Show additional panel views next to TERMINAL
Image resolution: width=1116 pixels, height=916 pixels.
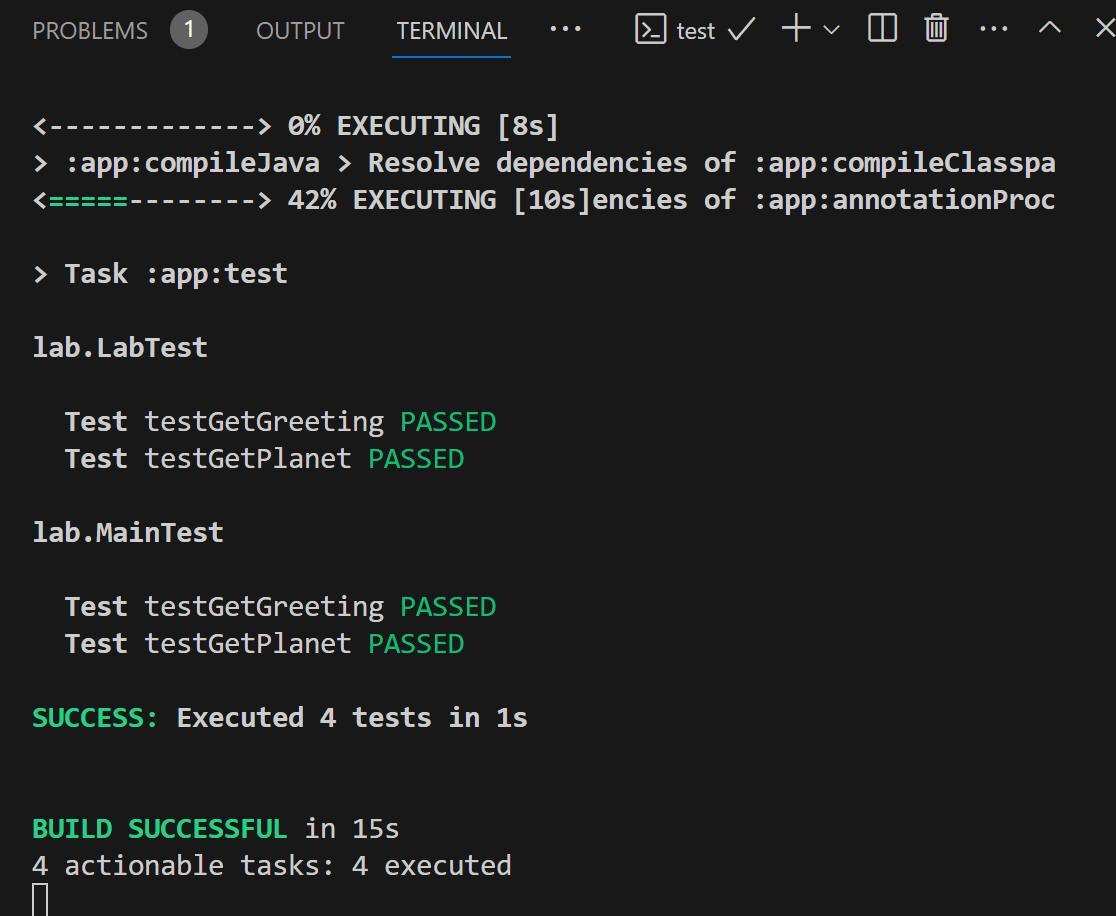565,29
